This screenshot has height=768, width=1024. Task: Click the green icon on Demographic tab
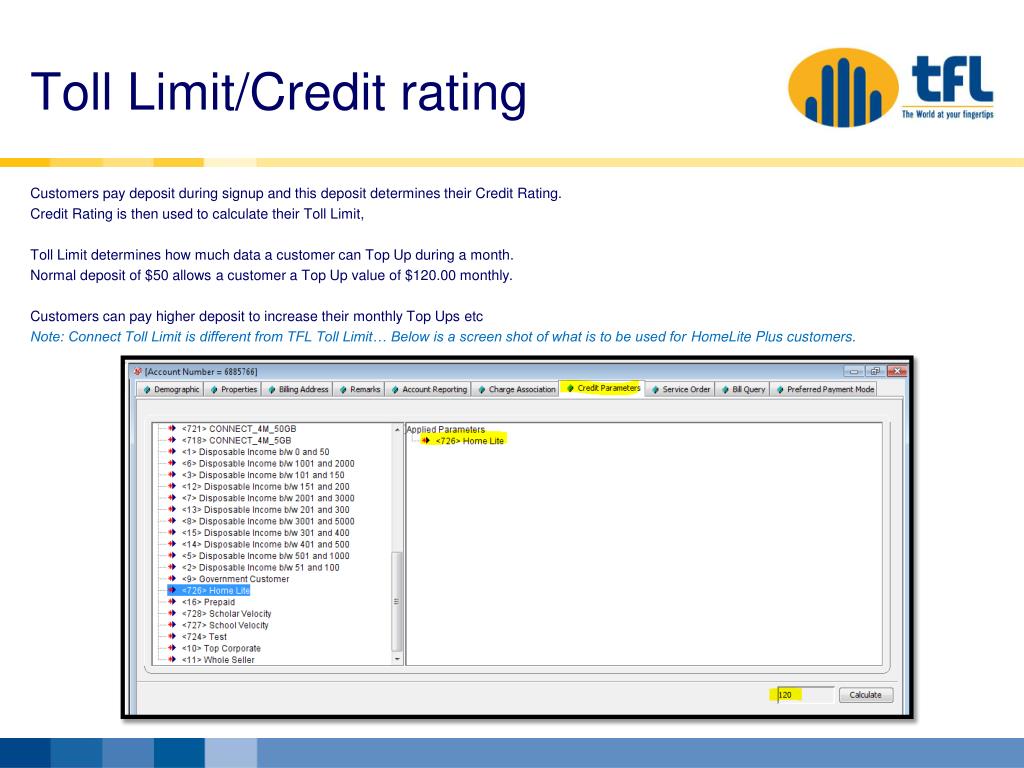click(147, 390)
